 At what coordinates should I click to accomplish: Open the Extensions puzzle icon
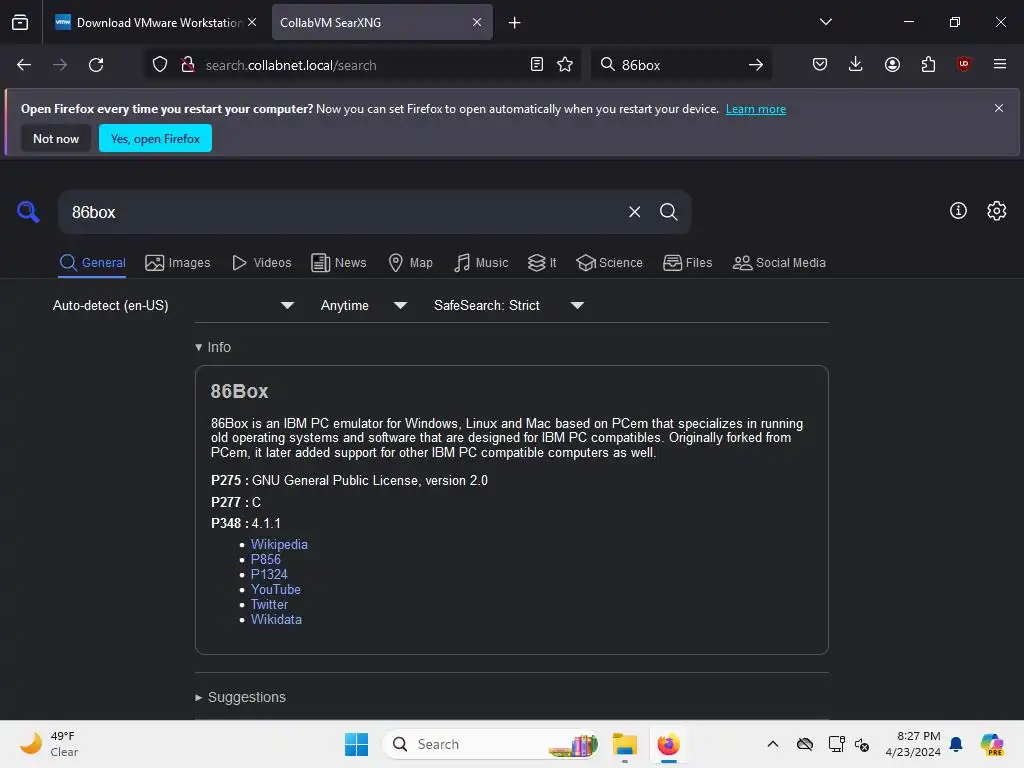[x=928, y=65]
